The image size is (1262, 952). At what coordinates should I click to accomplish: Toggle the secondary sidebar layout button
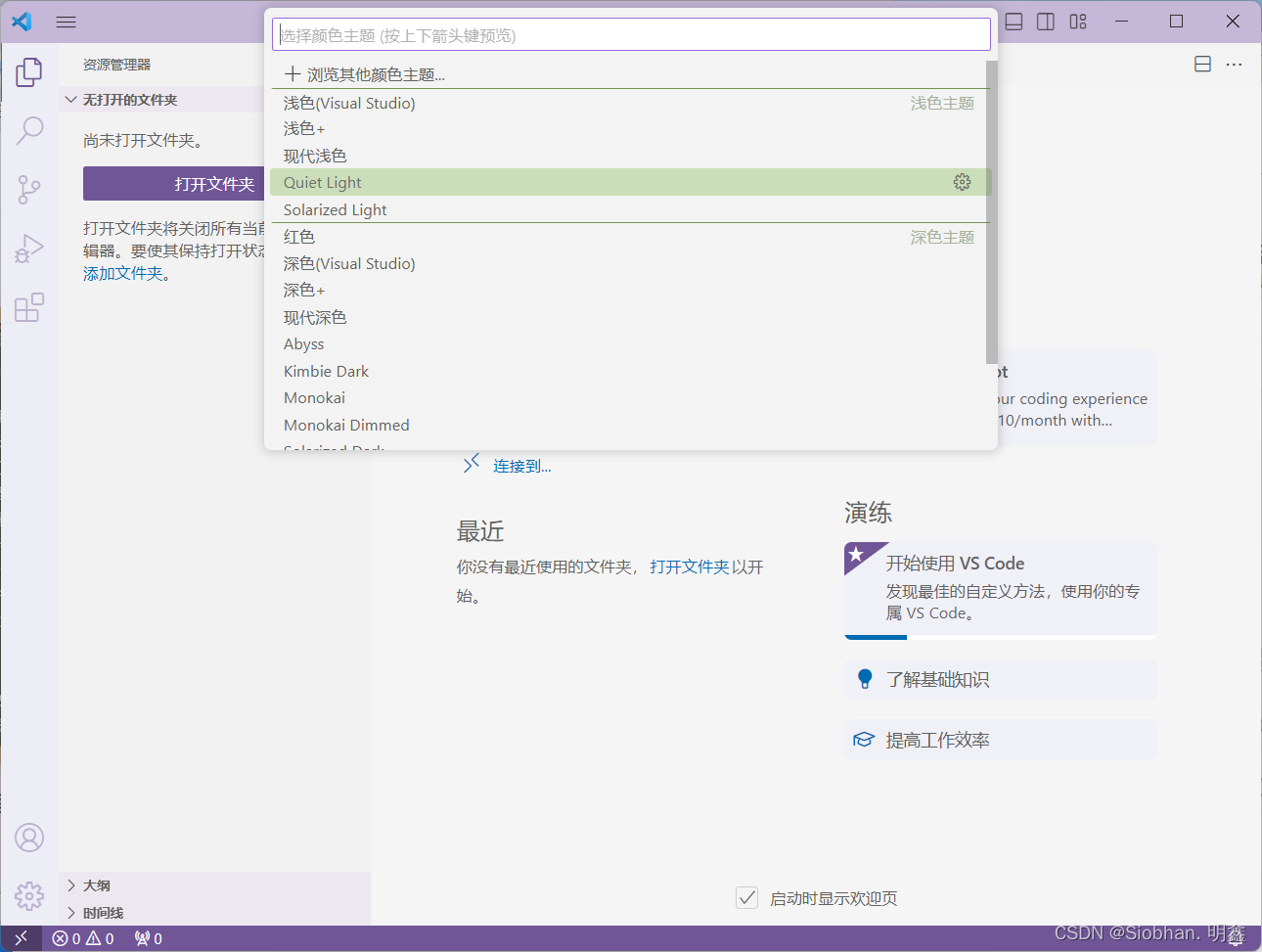click(1046, 22)
